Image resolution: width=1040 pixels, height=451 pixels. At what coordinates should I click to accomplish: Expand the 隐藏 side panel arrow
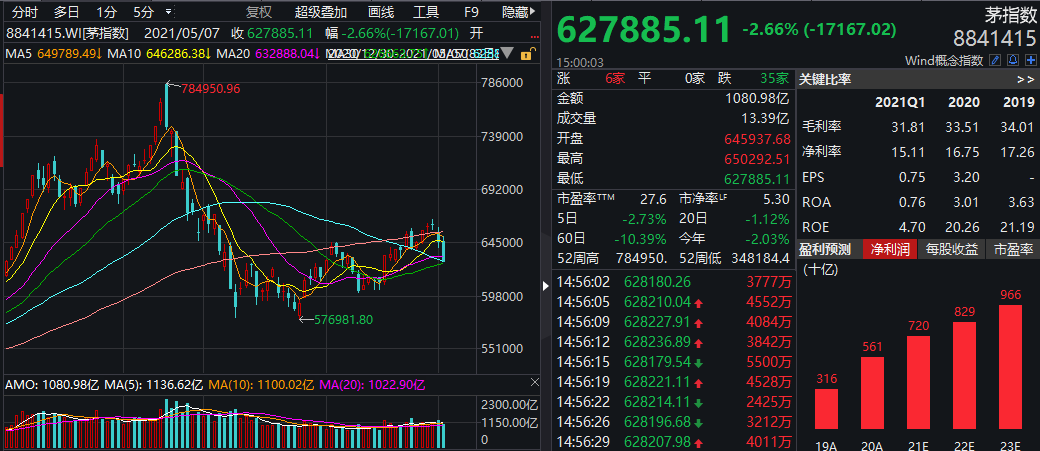(x=535, y=12)
